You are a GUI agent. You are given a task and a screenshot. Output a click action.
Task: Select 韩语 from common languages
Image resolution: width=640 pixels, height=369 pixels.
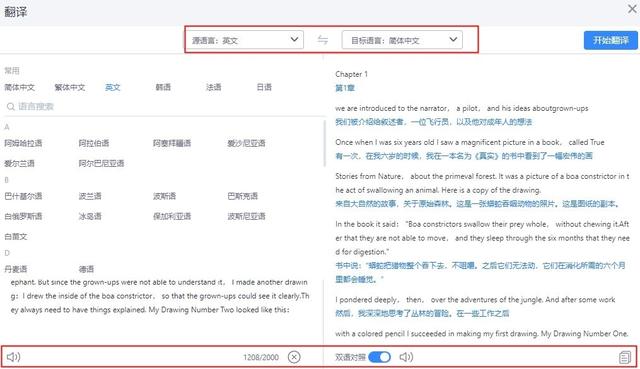pyautogui.click(x=163, y=87)
